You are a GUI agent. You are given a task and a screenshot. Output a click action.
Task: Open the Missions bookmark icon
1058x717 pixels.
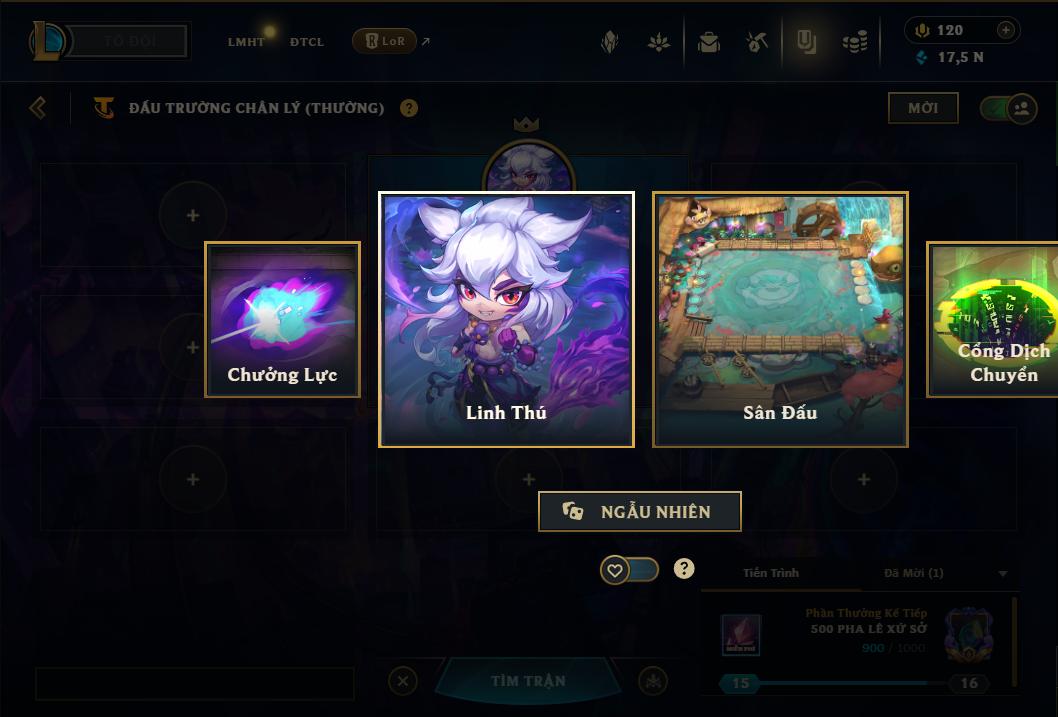pyautogui.click(x=806, y=42)
